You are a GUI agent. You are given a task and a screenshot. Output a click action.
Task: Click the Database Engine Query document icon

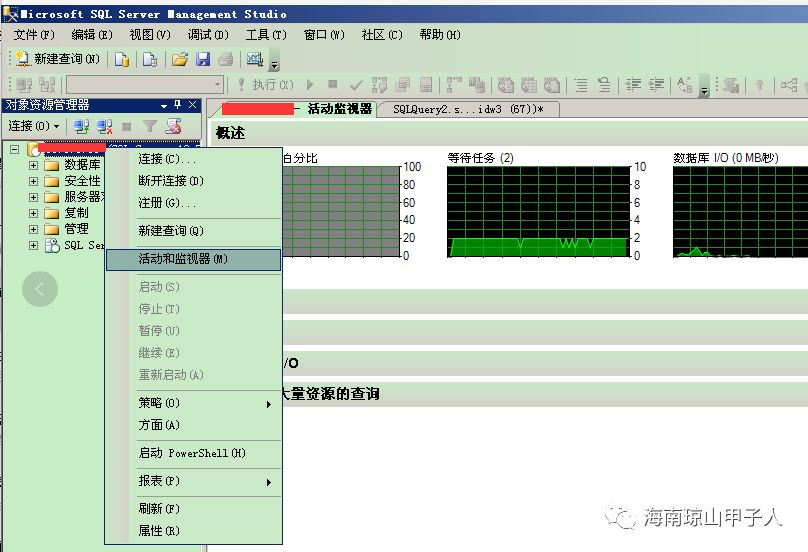point(122,59)
